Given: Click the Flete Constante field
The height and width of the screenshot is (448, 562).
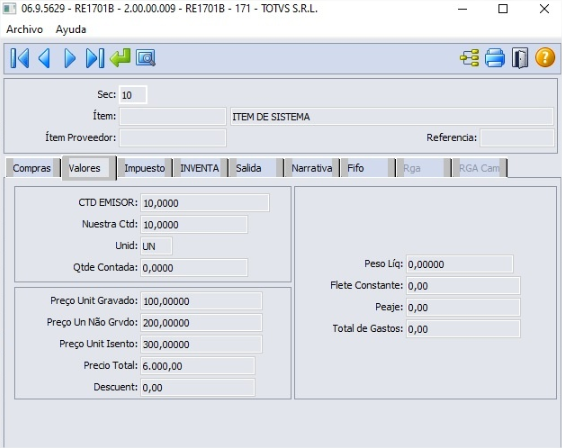Looking at the screenshot, I should (x=463, y=285).
